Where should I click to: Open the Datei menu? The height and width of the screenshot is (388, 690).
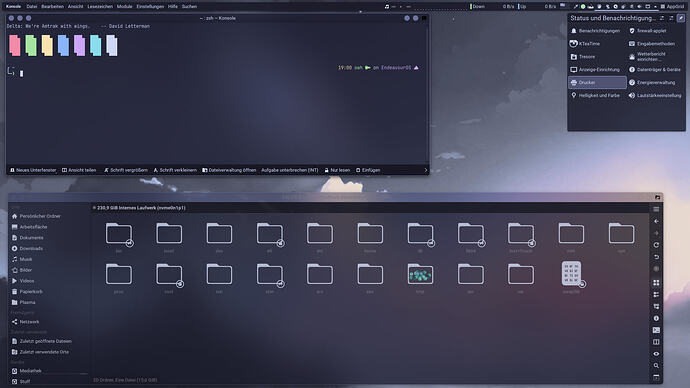coord(32,7)
